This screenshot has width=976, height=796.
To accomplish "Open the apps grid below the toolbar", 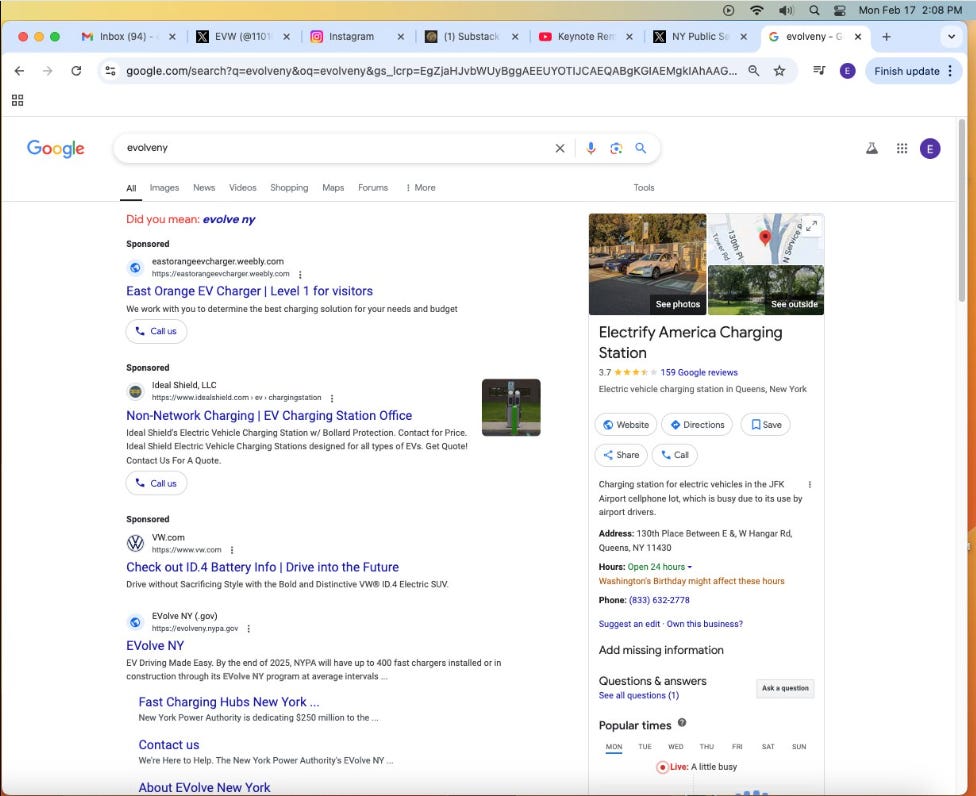I will pyautogui.click(x=17, y=100).
